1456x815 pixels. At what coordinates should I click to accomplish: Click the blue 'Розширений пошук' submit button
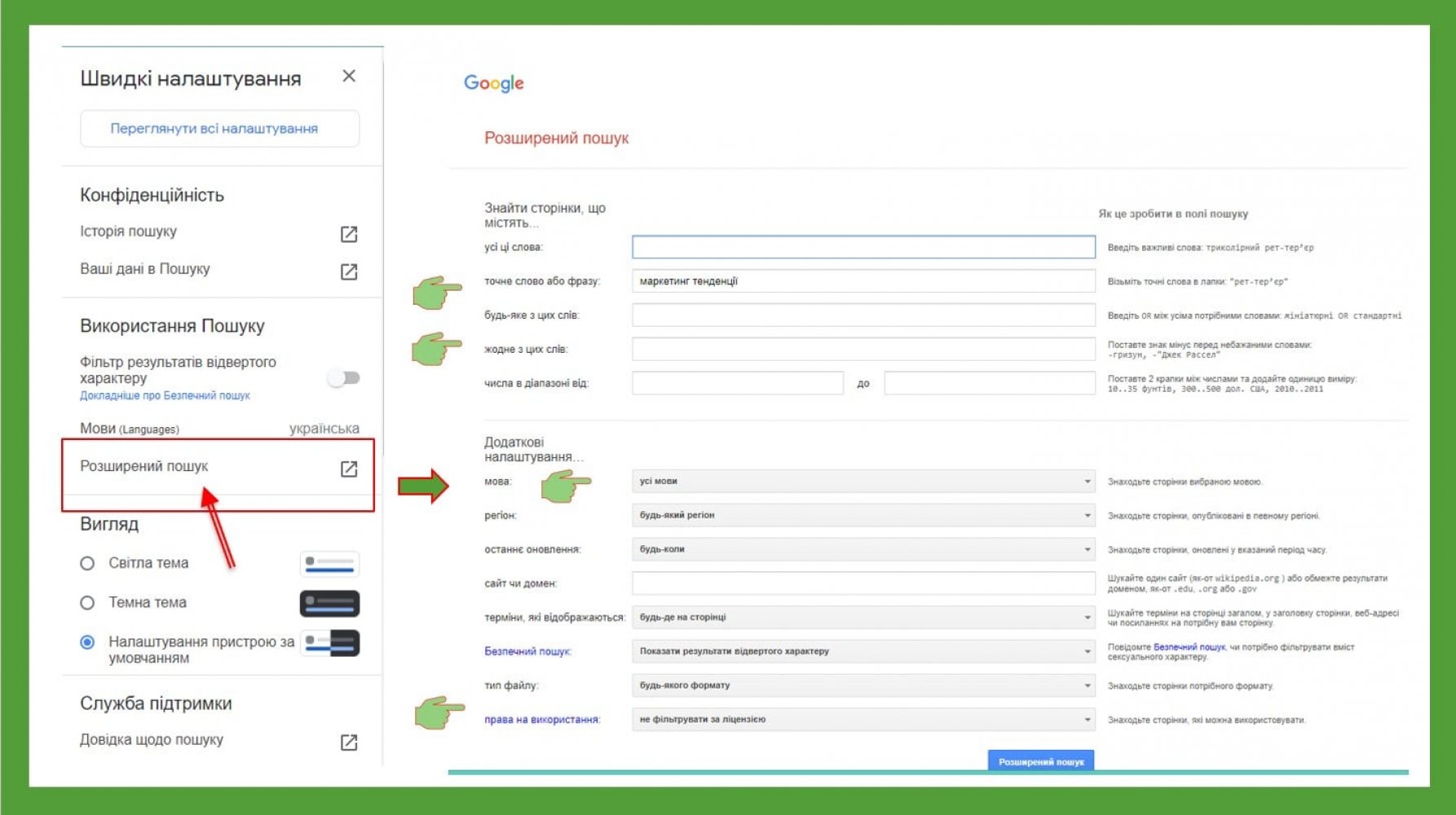coord(1041,761)
